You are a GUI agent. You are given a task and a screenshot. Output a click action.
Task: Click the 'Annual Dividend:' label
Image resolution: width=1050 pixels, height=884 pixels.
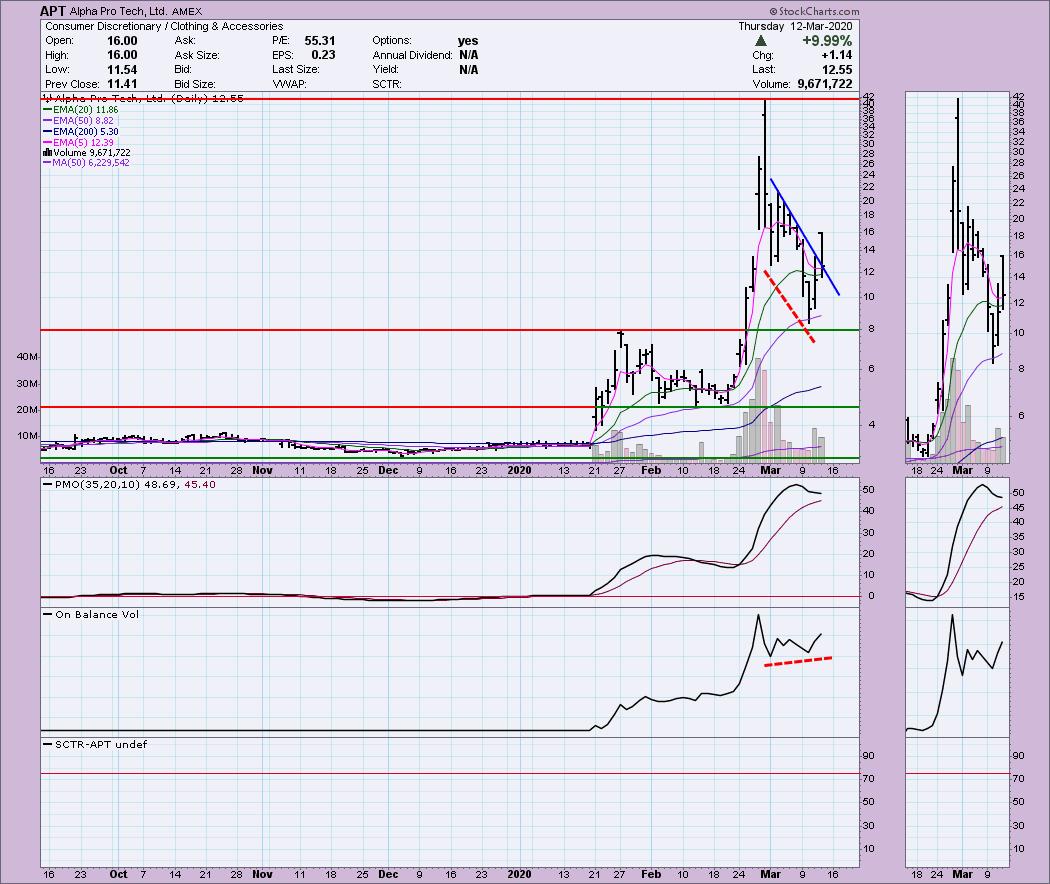(x=412, y=55)
